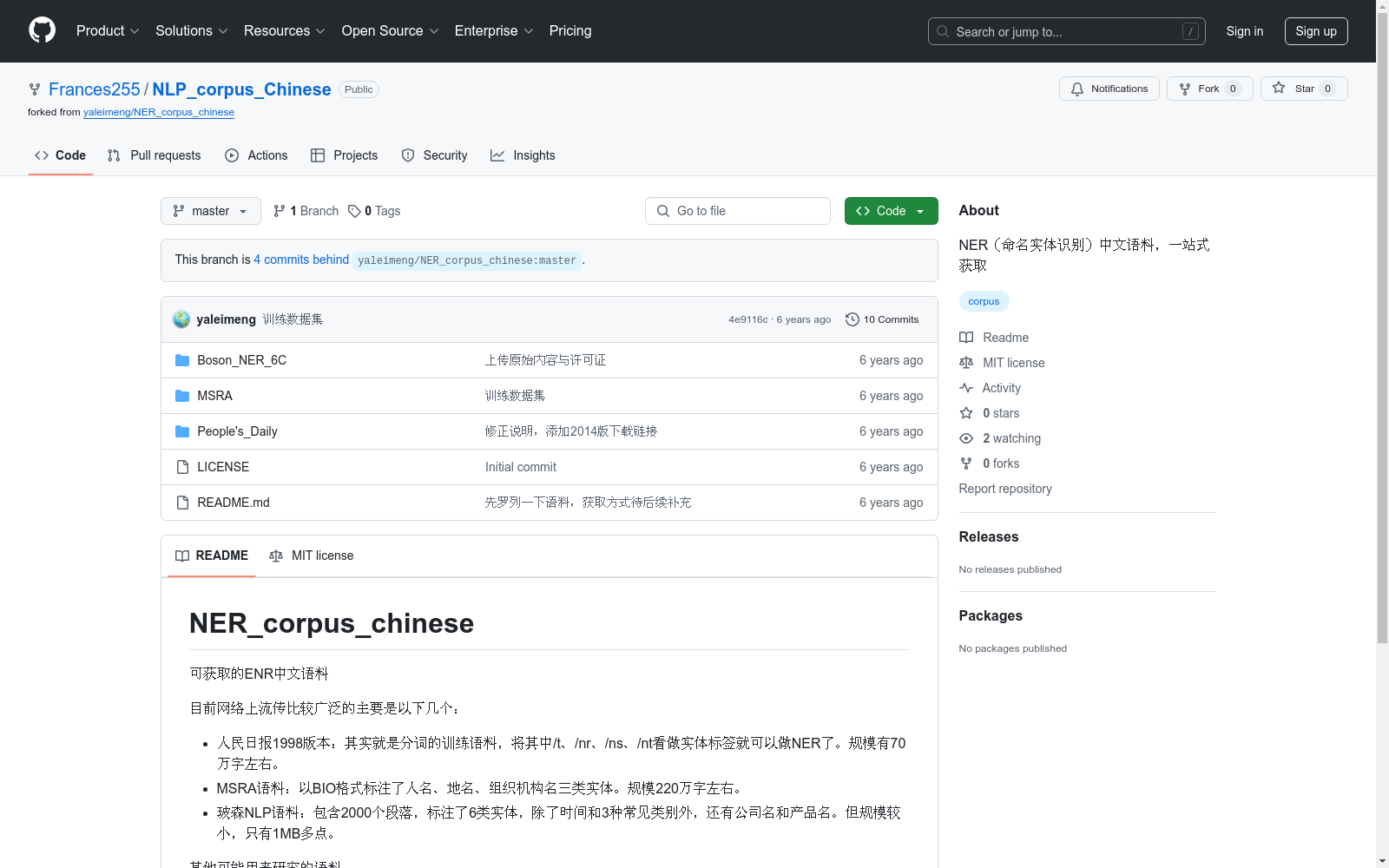
Task: Click the Notifications bell button
Action: pos(1109,89)
